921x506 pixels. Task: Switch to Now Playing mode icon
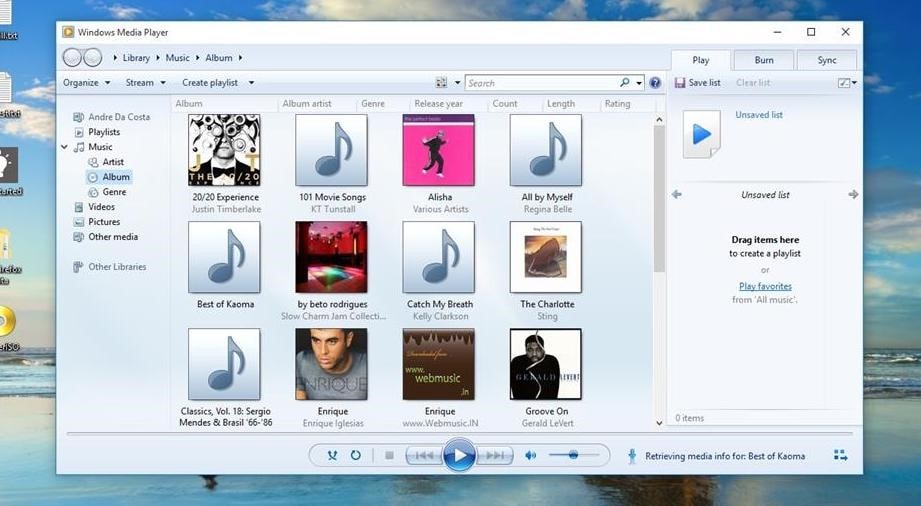coord(841,455)
